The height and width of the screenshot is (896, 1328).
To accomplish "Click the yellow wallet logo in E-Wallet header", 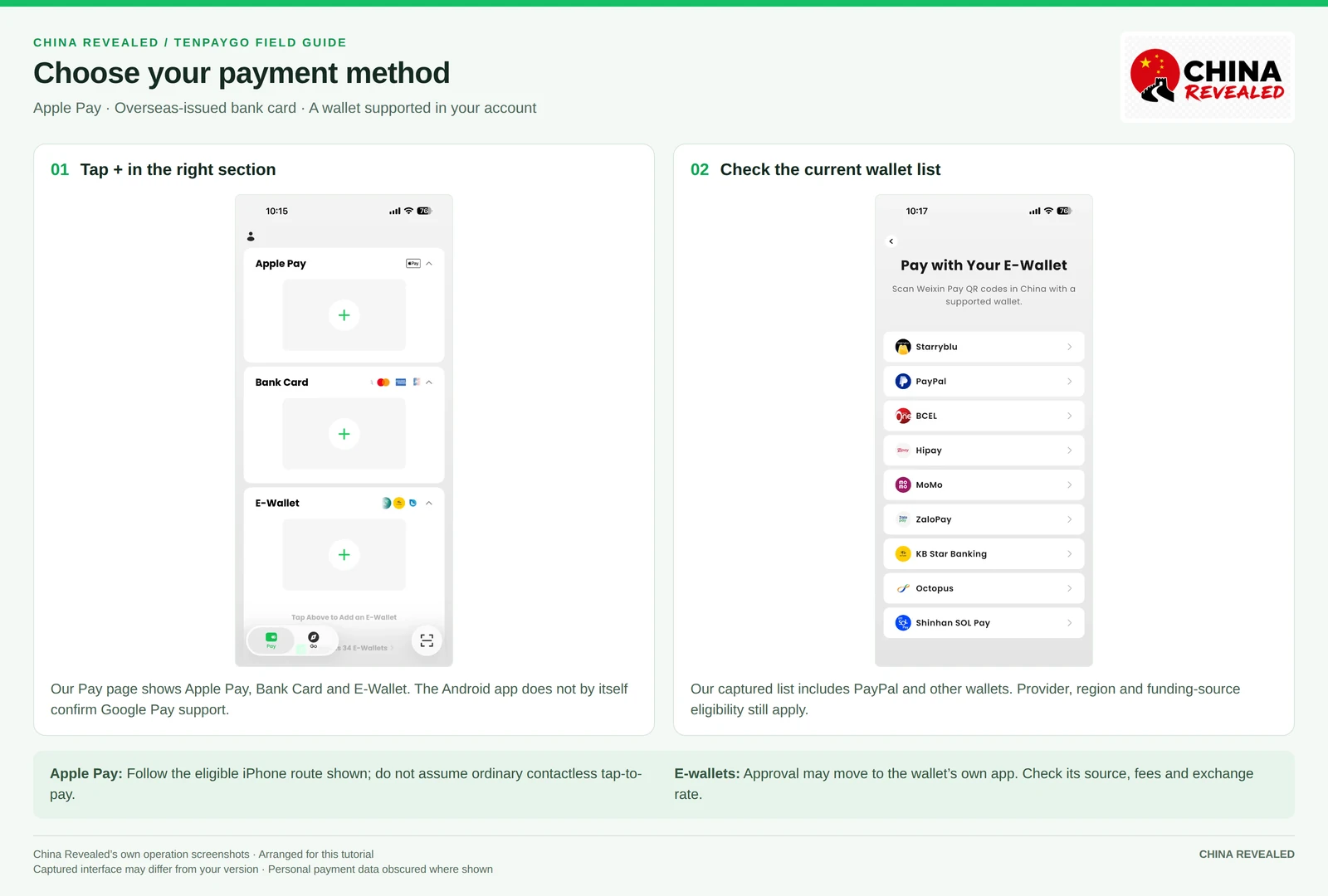I will pos(399,503).
